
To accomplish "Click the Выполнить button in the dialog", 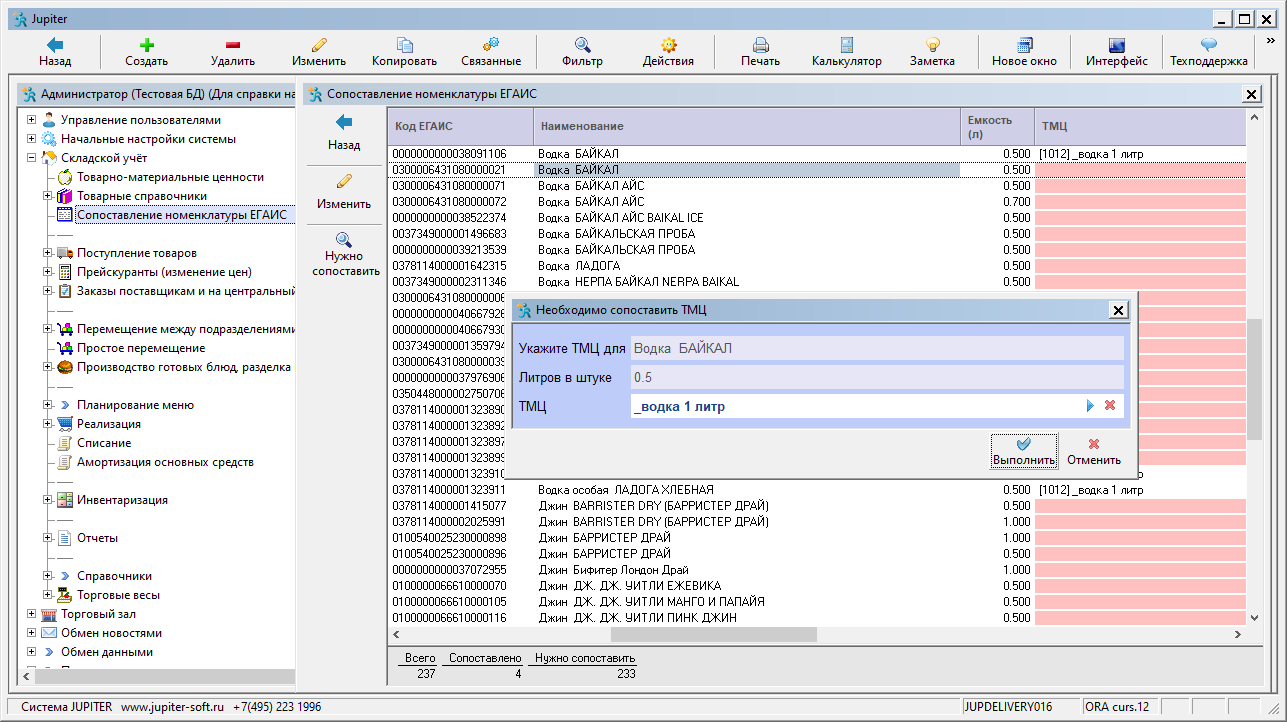I will point(1024,451).
